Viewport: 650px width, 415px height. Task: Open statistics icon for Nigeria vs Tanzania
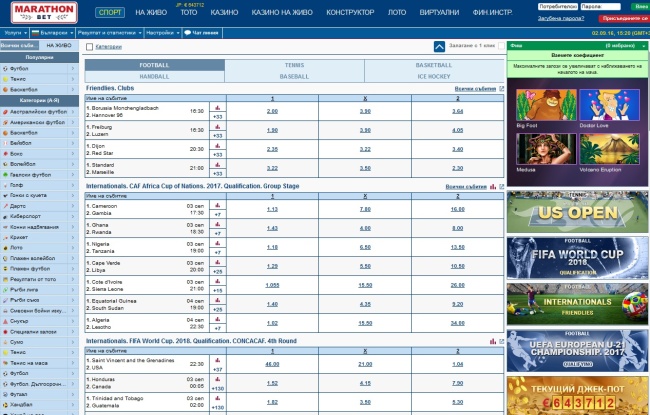(218, 244)
